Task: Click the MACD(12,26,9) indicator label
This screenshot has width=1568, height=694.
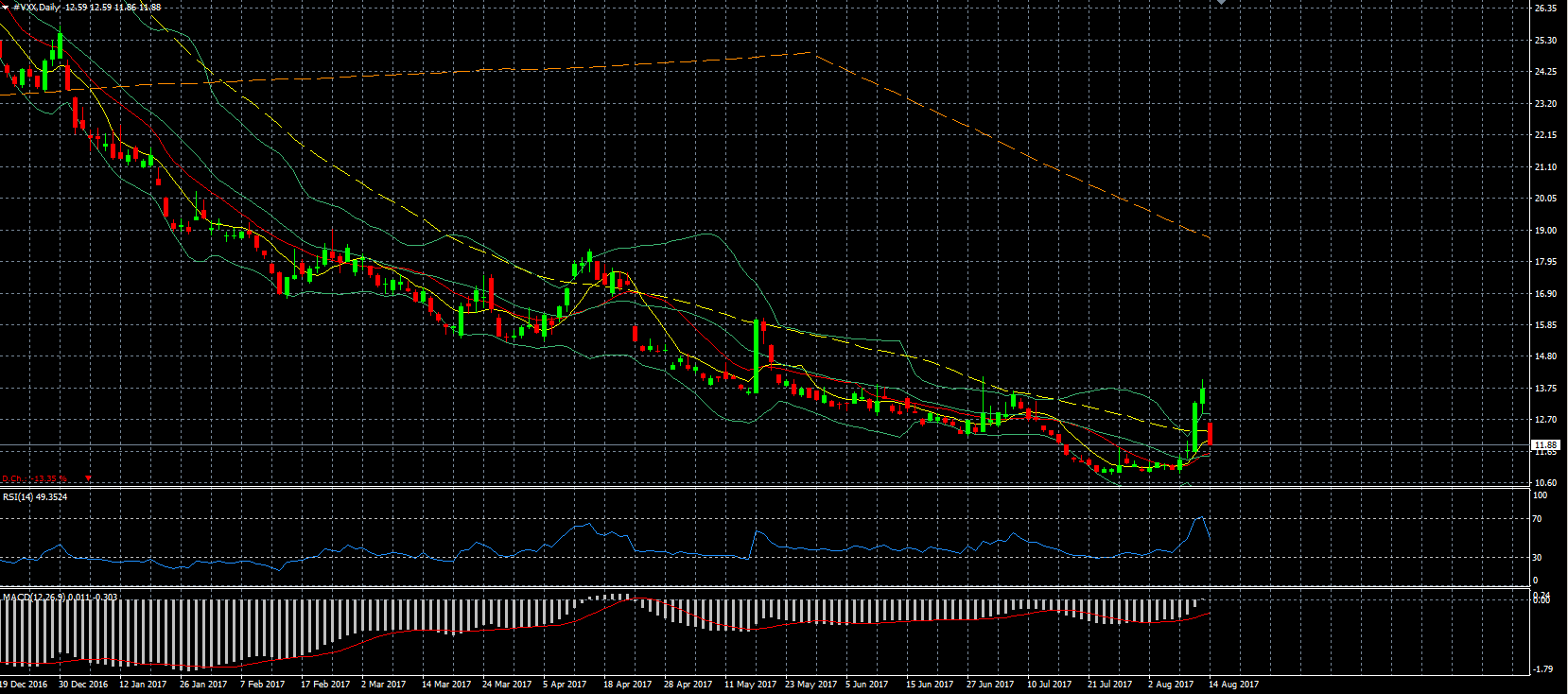Action: (x=61, y=597)
